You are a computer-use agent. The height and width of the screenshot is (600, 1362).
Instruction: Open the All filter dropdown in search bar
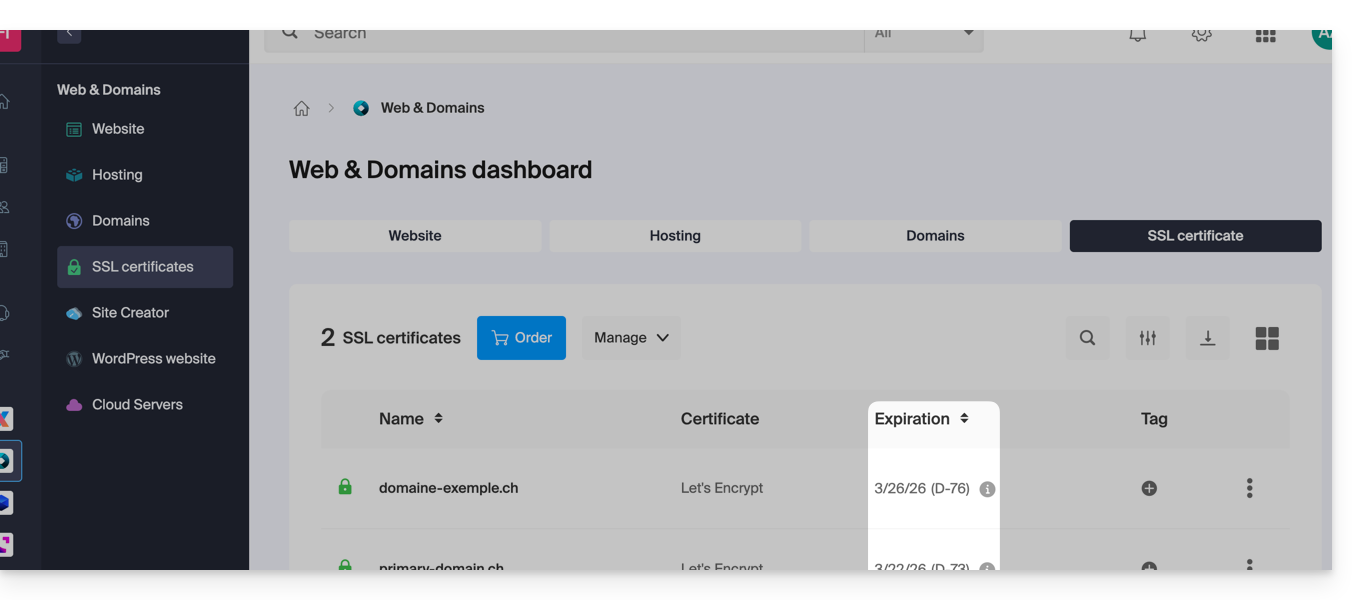click(923, 32)
